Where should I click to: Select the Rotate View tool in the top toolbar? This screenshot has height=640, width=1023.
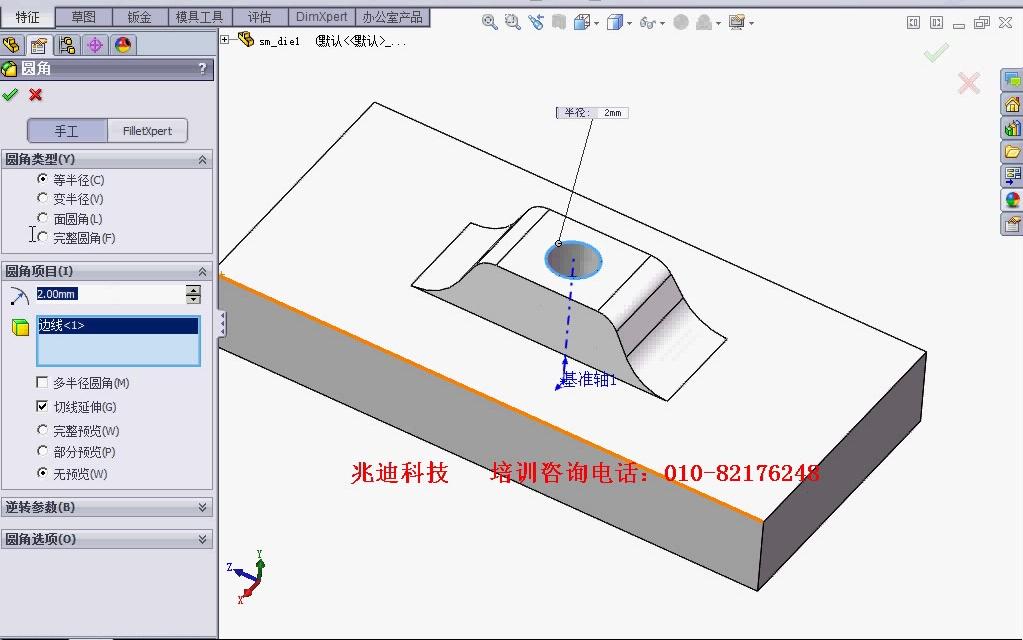536,21
